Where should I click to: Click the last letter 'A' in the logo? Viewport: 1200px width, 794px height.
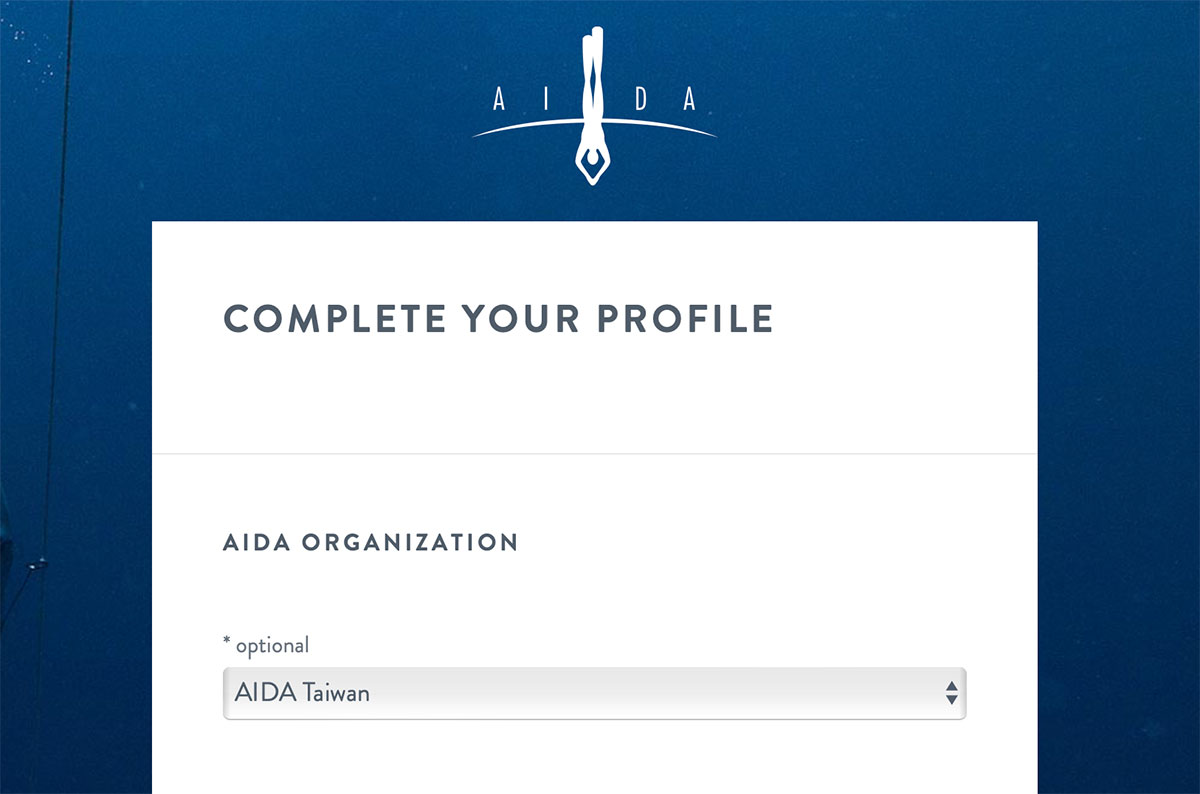click(688, 100)
